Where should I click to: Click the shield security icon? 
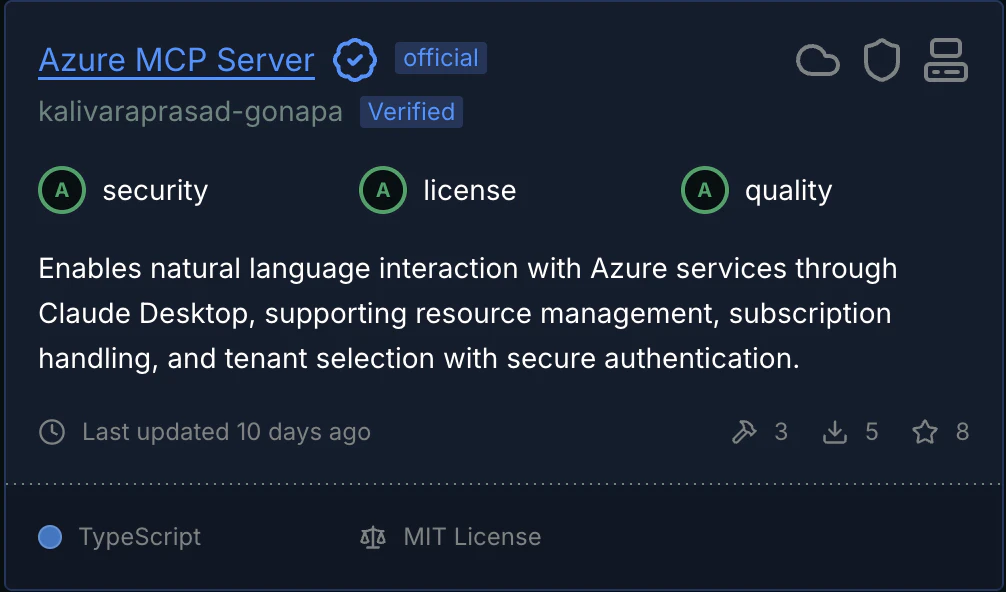882,60
